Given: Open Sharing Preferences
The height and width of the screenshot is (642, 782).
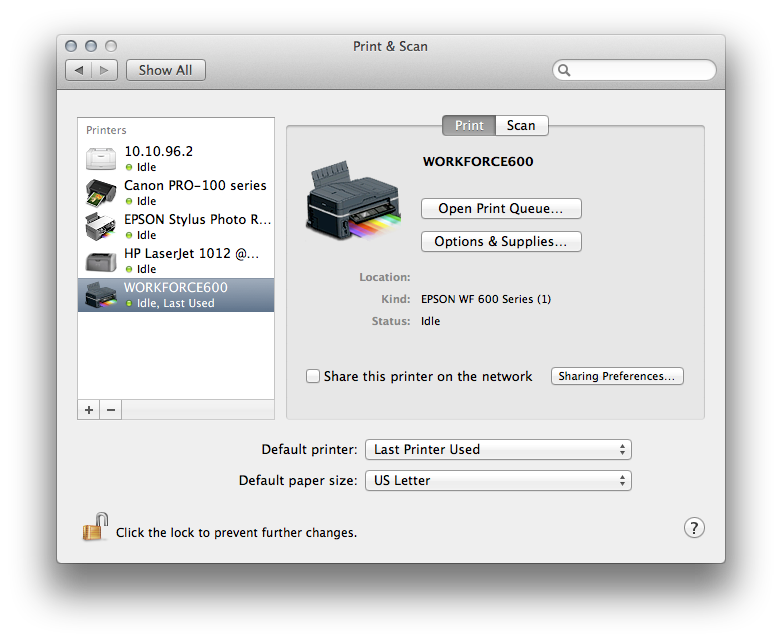Looking at the screenshot, I should click(617, 376).
